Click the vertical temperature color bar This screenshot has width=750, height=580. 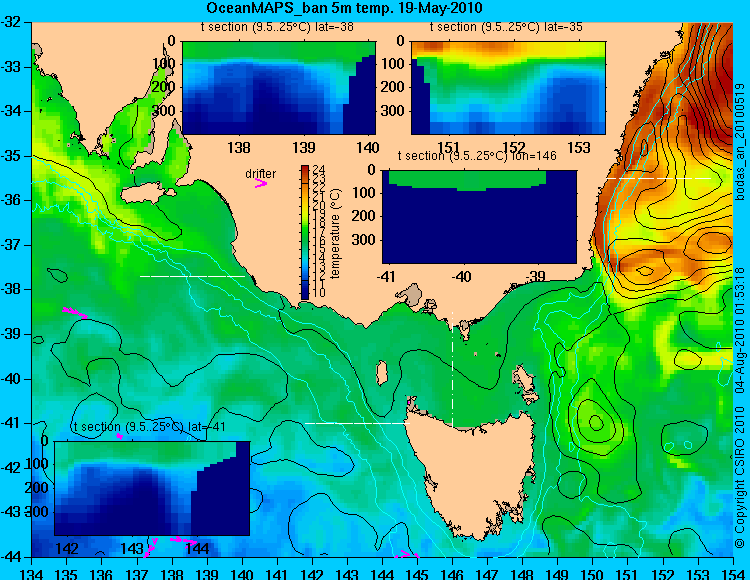point(305,232)
